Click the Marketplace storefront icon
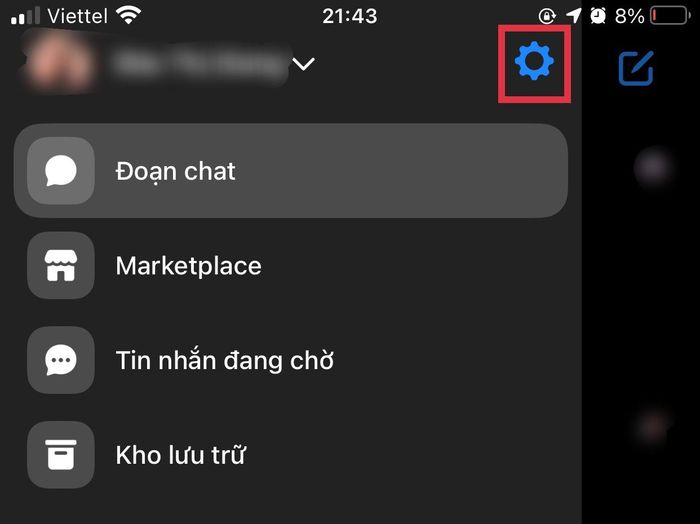700x524 pixels. click(61, 265)
